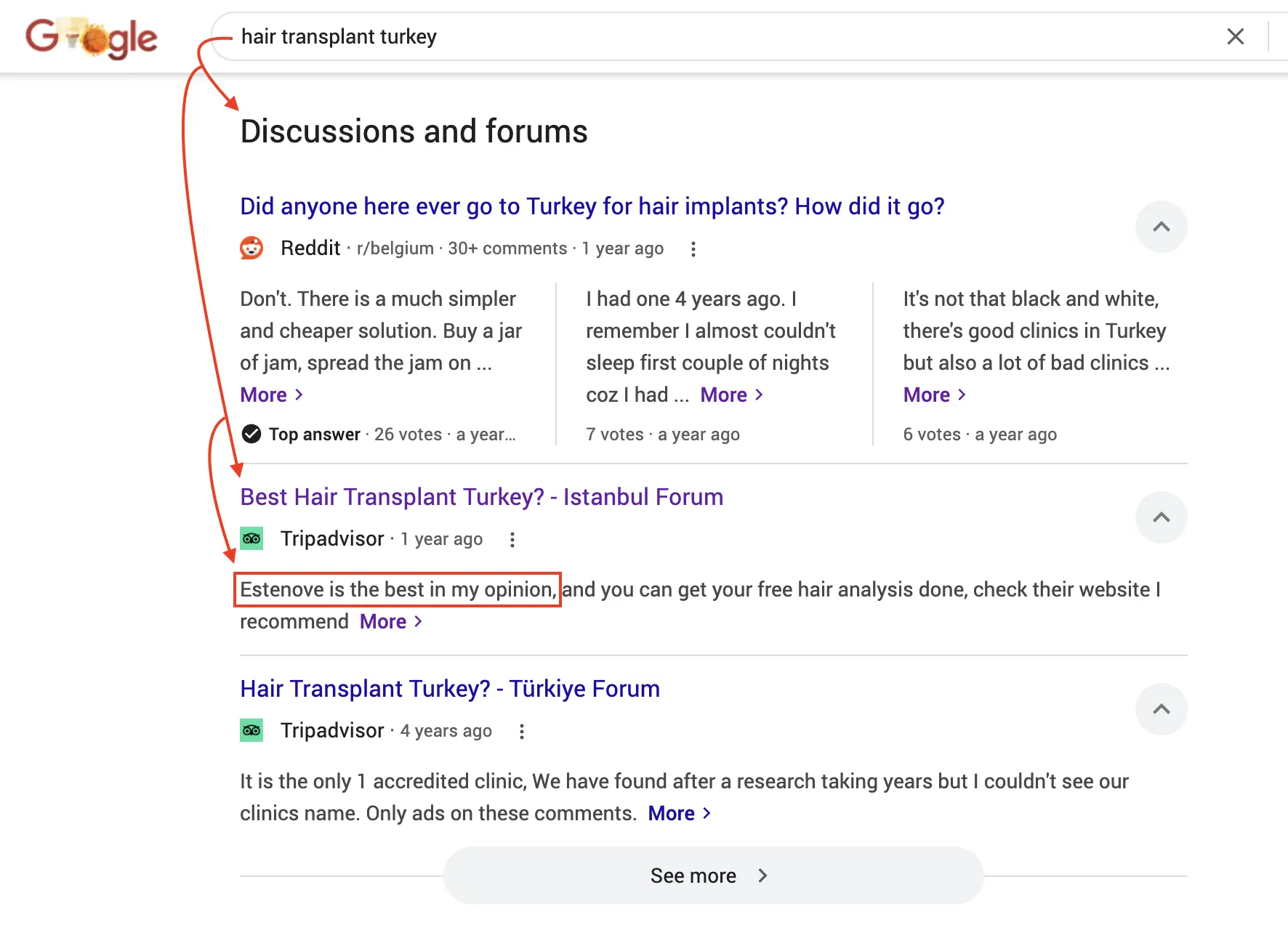
Task: Read More of the Estenove recommendation
Action: [x=391, y=621]
